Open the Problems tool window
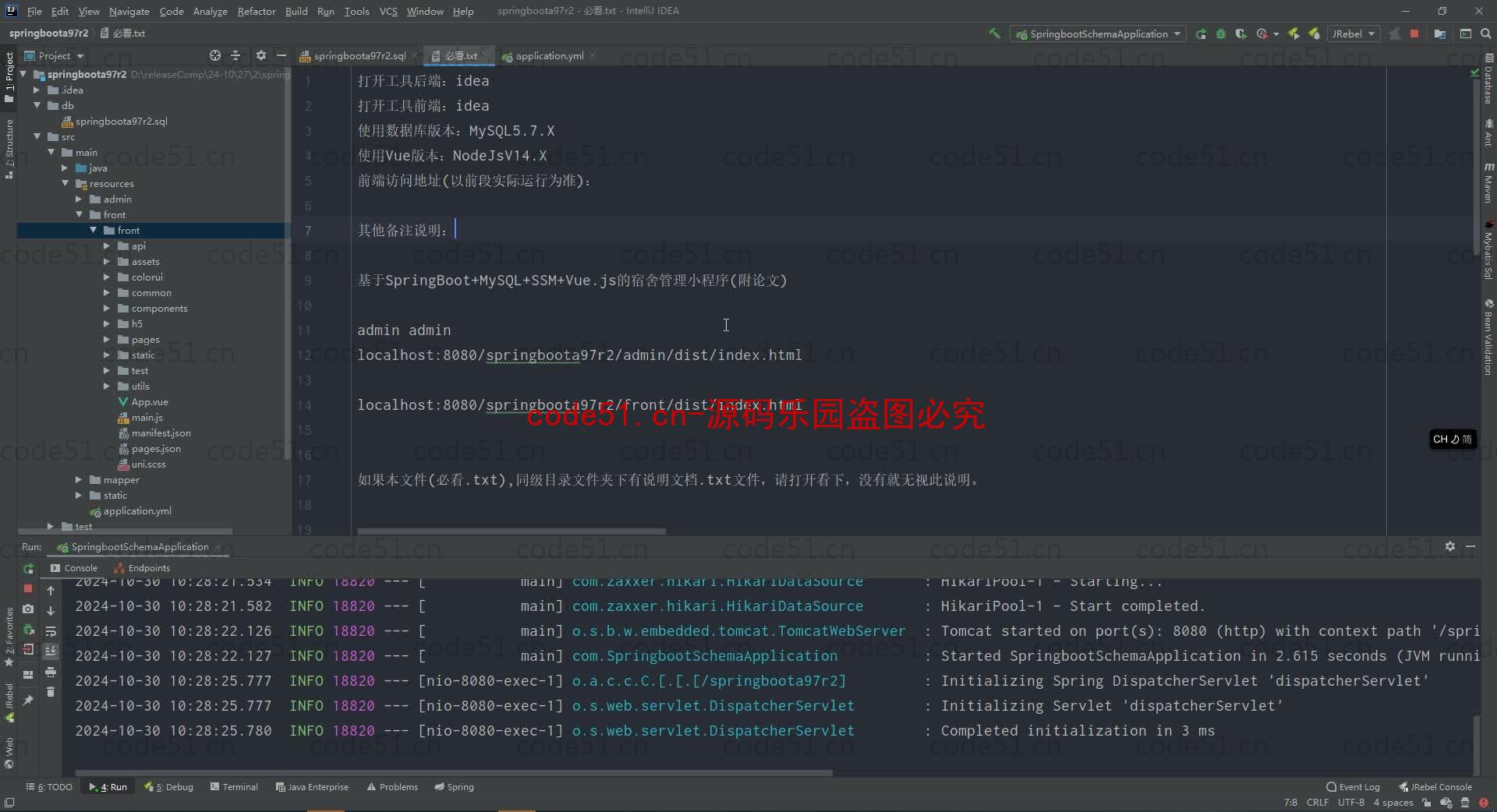 (392, 787)
